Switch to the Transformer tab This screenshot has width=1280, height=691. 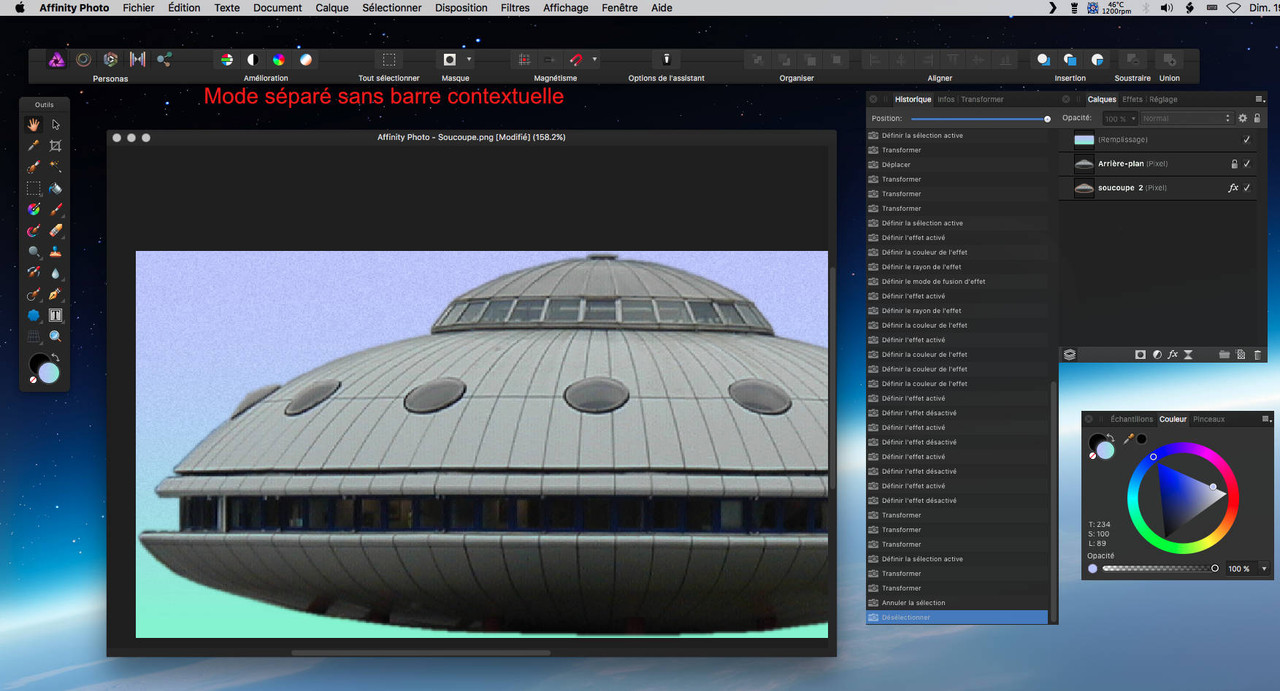pos(982,99)
